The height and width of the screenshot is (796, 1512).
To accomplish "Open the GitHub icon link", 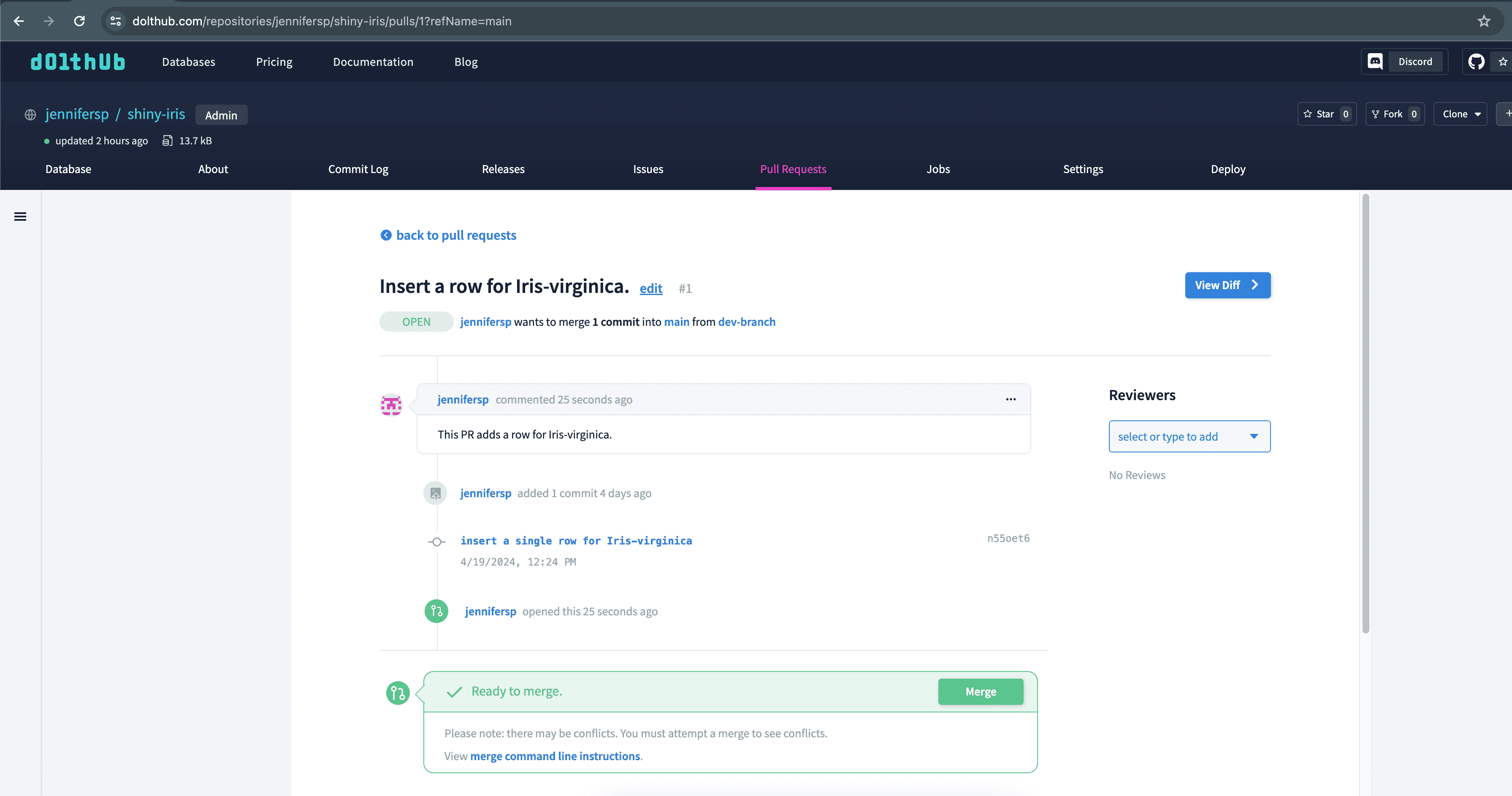I will [x=1476, y=62].
